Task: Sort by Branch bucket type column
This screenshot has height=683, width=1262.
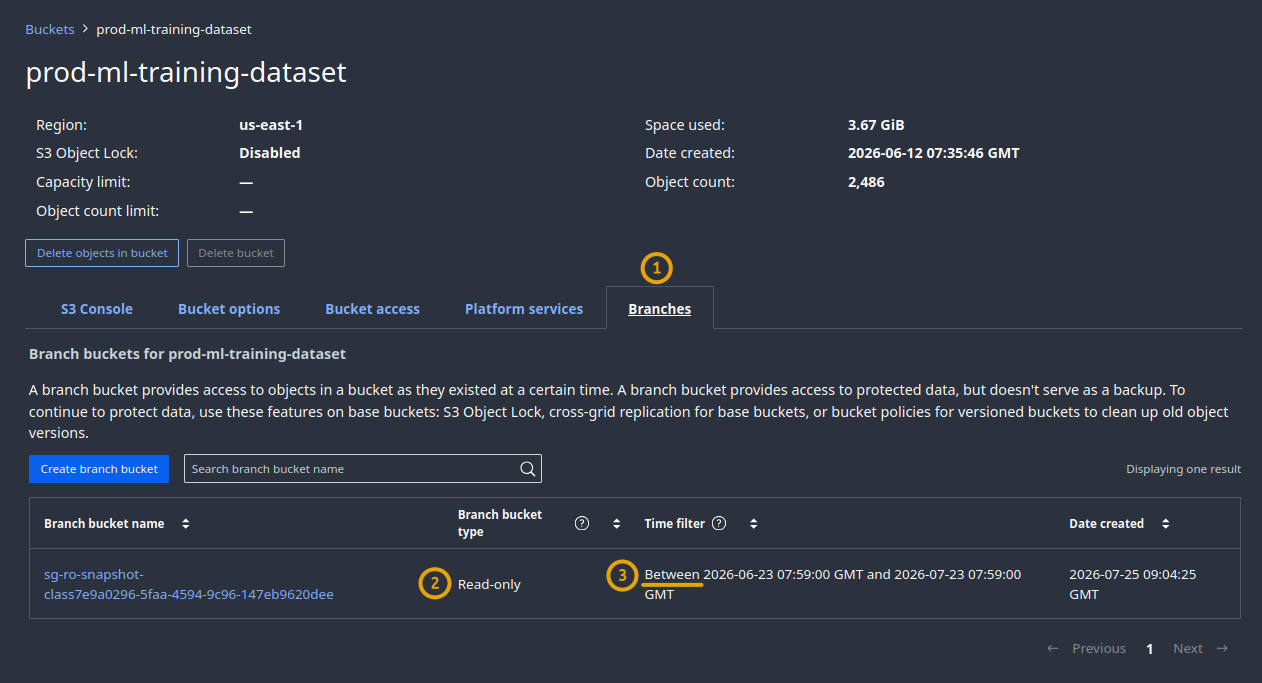Action: (x=617, y=524)
